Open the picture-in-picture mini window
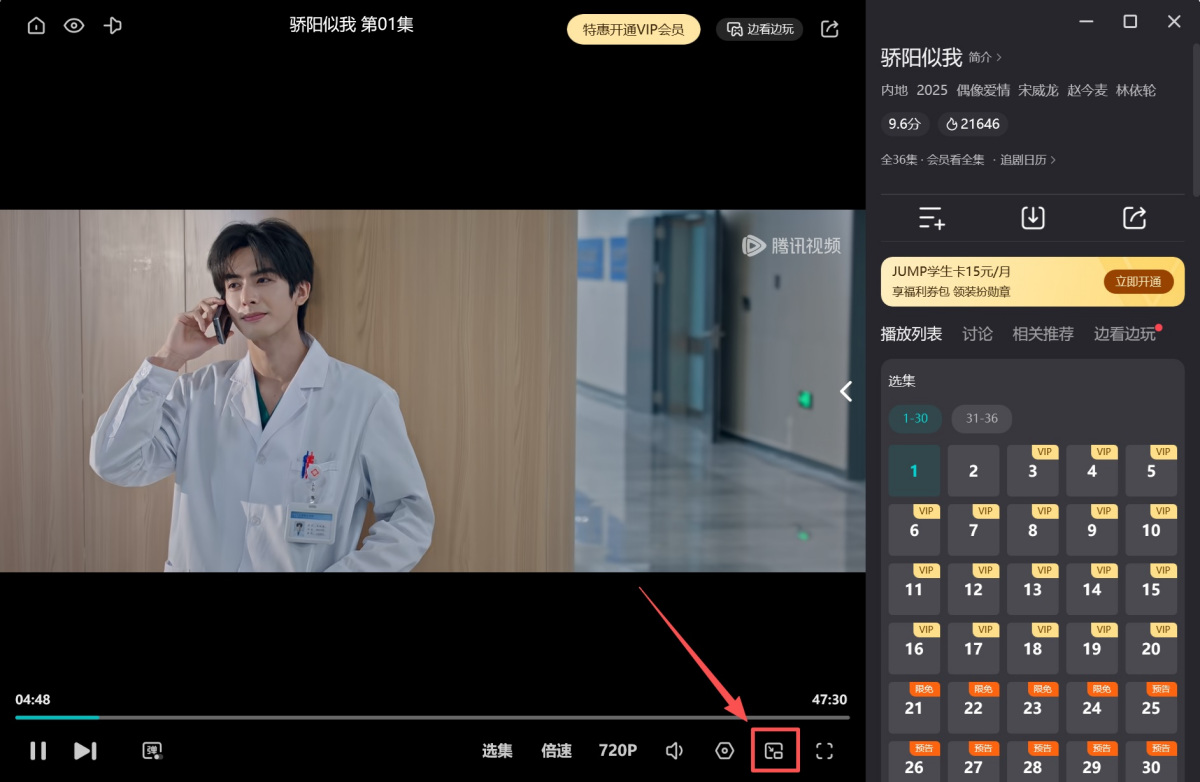The image size is (1200, 782). [x=774, y=751]
